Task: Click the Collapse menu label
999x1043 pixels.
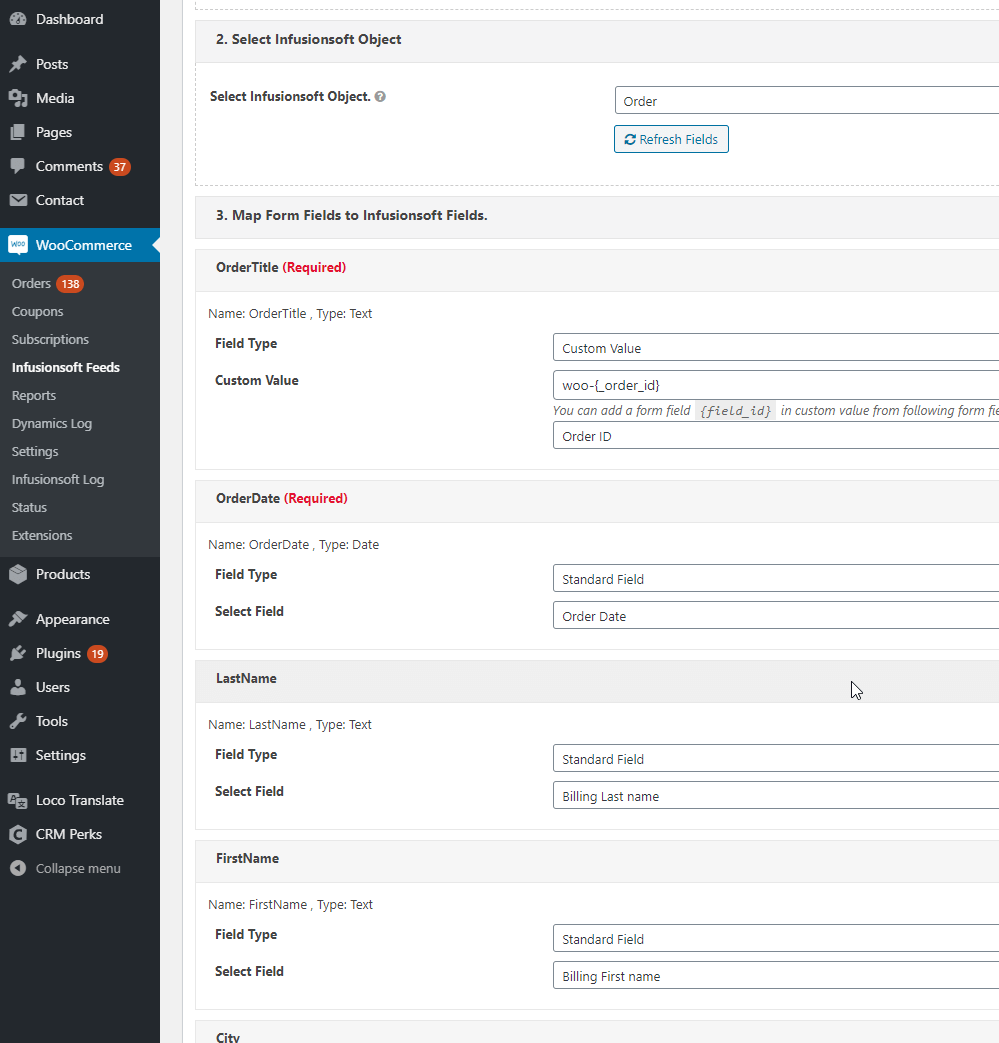Action: 78,868
